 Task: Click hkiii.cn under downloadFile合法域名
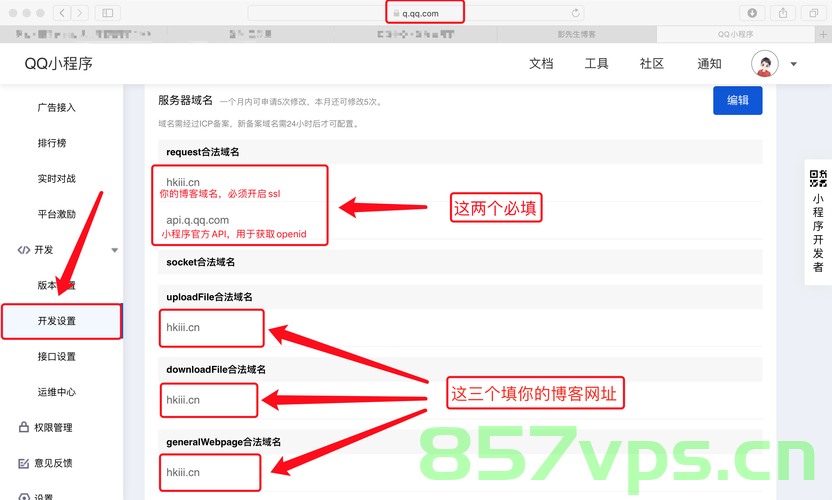[x=183, y=400]
